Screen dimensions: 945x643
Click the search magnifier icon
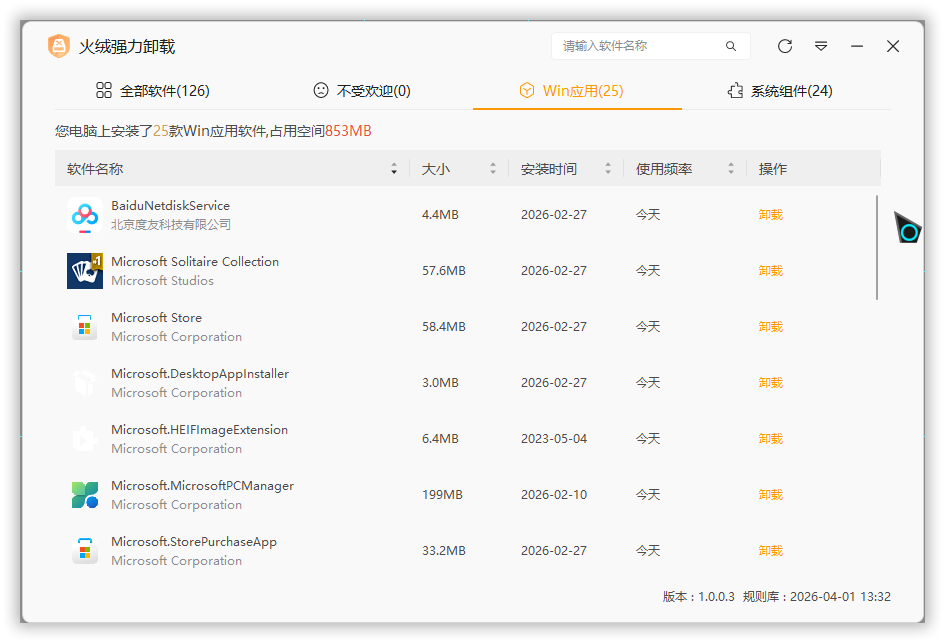(x=731, y=46)
